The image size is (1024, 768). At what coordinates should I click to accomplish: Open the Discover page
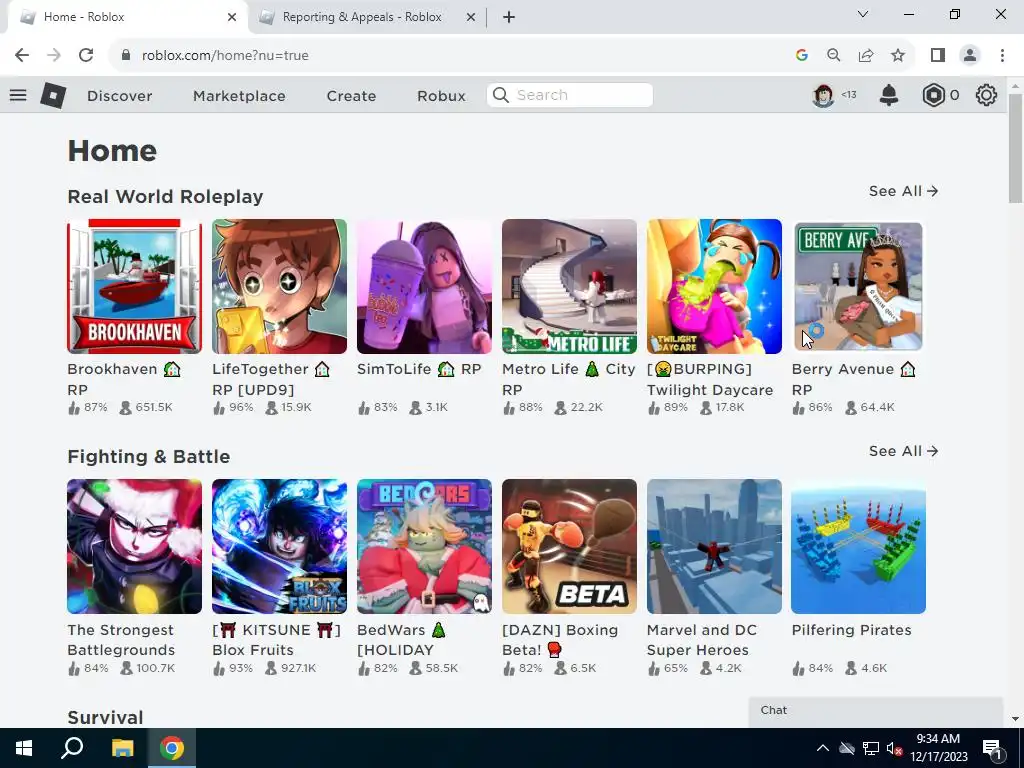[120, 96]
